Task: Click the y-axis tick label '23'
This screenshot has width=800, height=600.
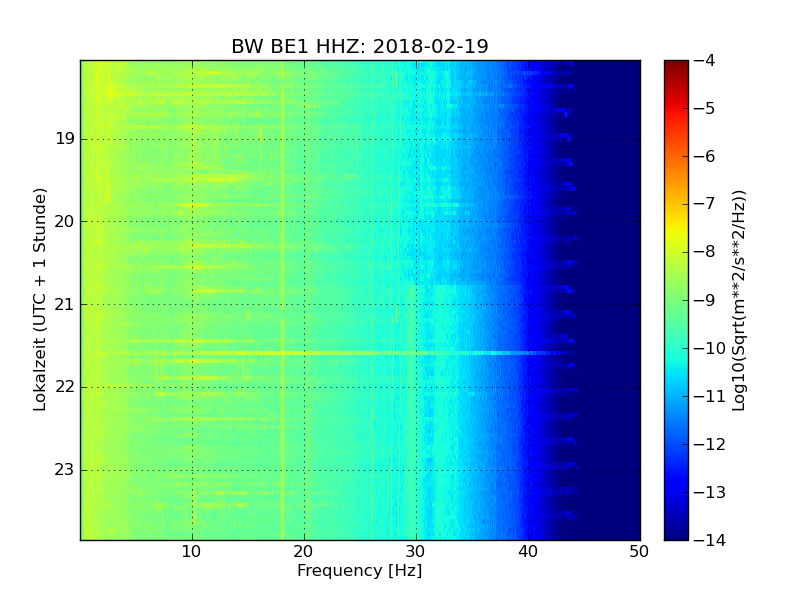Action: [65, 469]
